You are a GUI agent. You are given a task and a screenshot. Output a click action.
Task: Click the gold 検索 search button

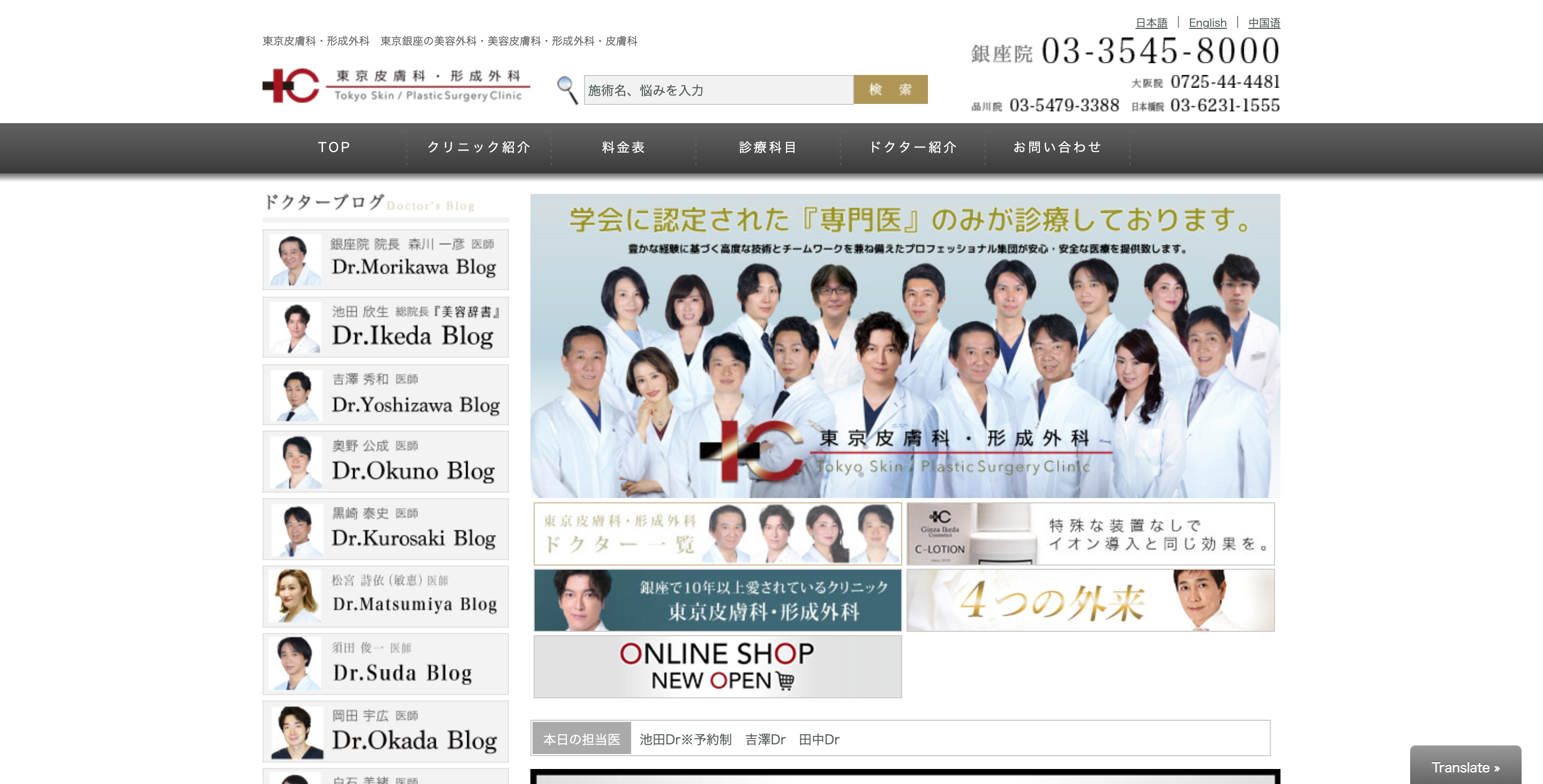click(x=890, y=89)
